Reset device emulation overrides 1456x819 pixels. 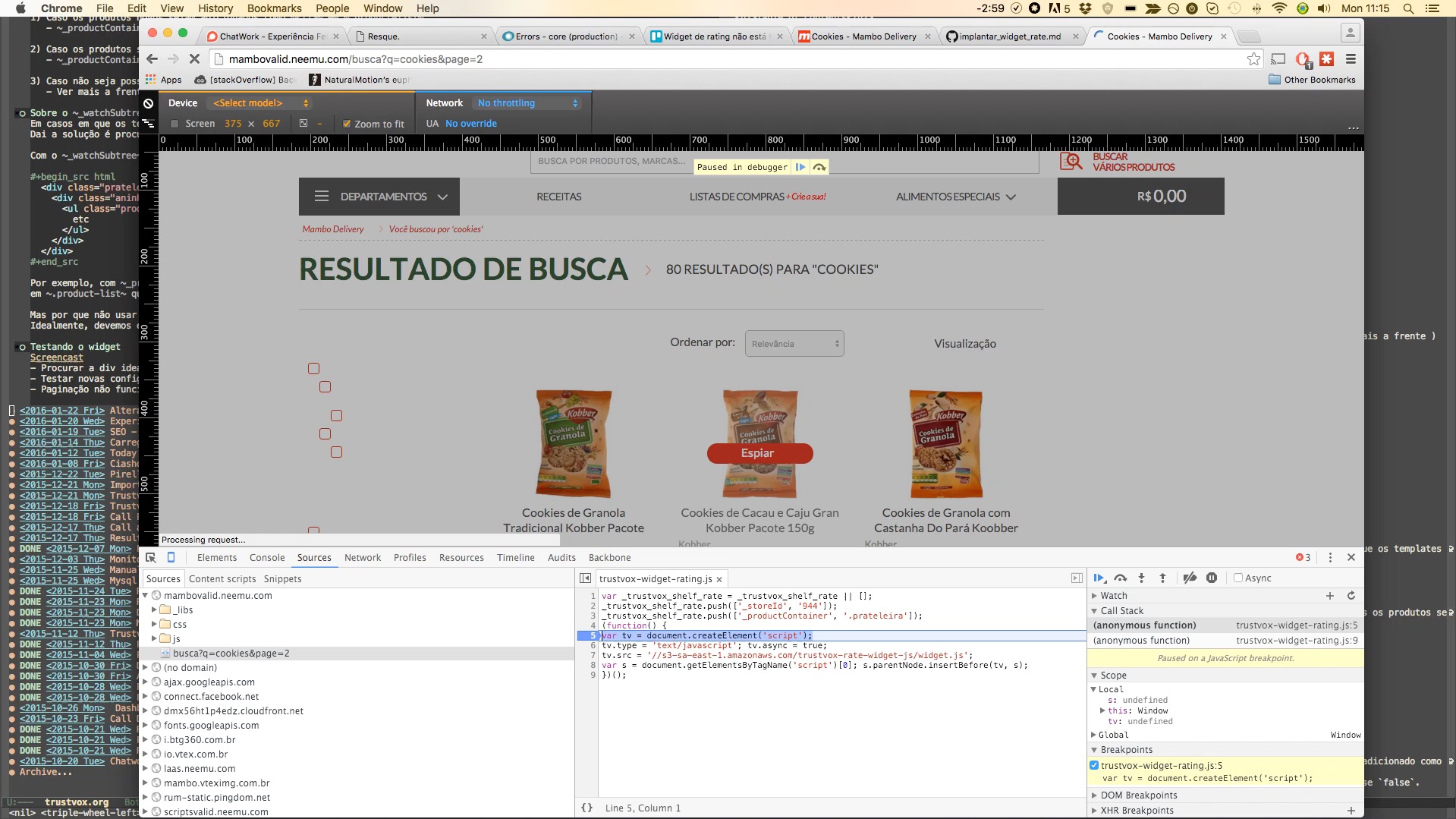(149, 103)
